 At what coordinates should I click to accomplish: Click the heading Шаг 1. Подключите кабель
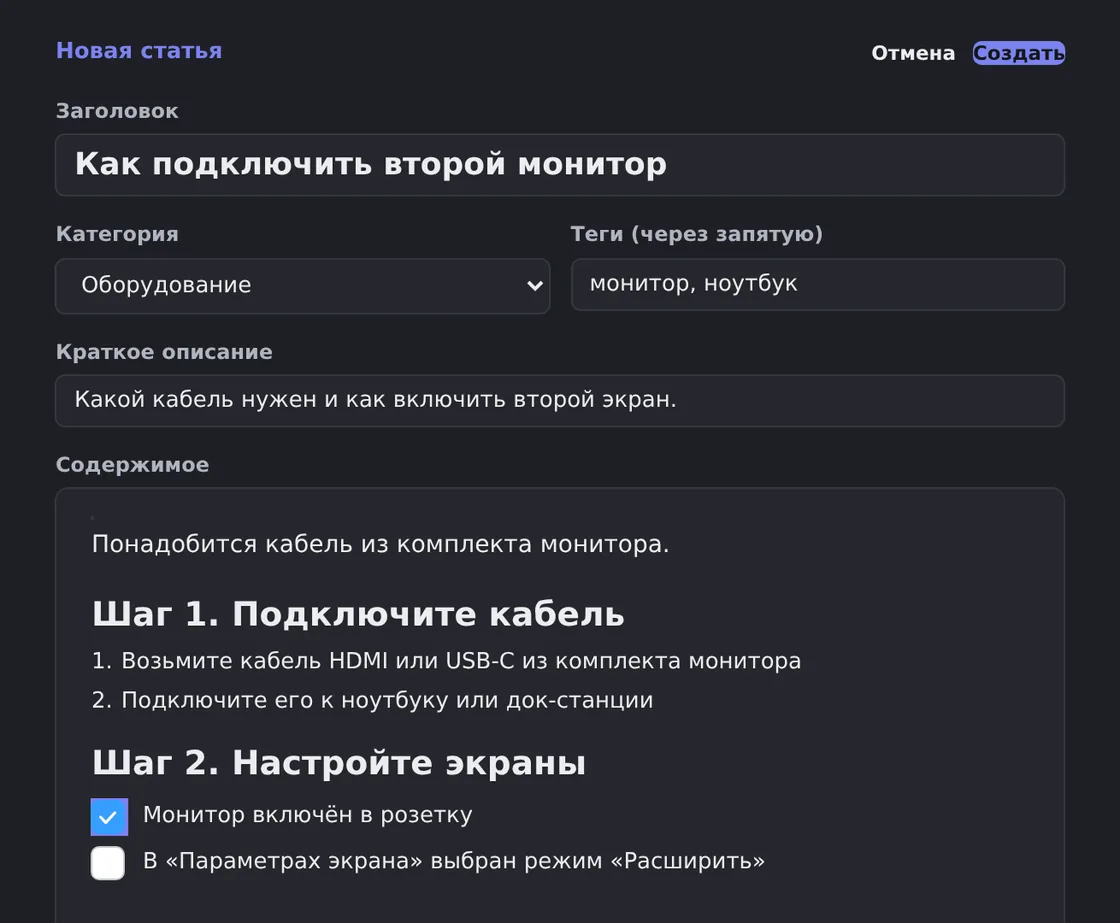pos(359,614)
